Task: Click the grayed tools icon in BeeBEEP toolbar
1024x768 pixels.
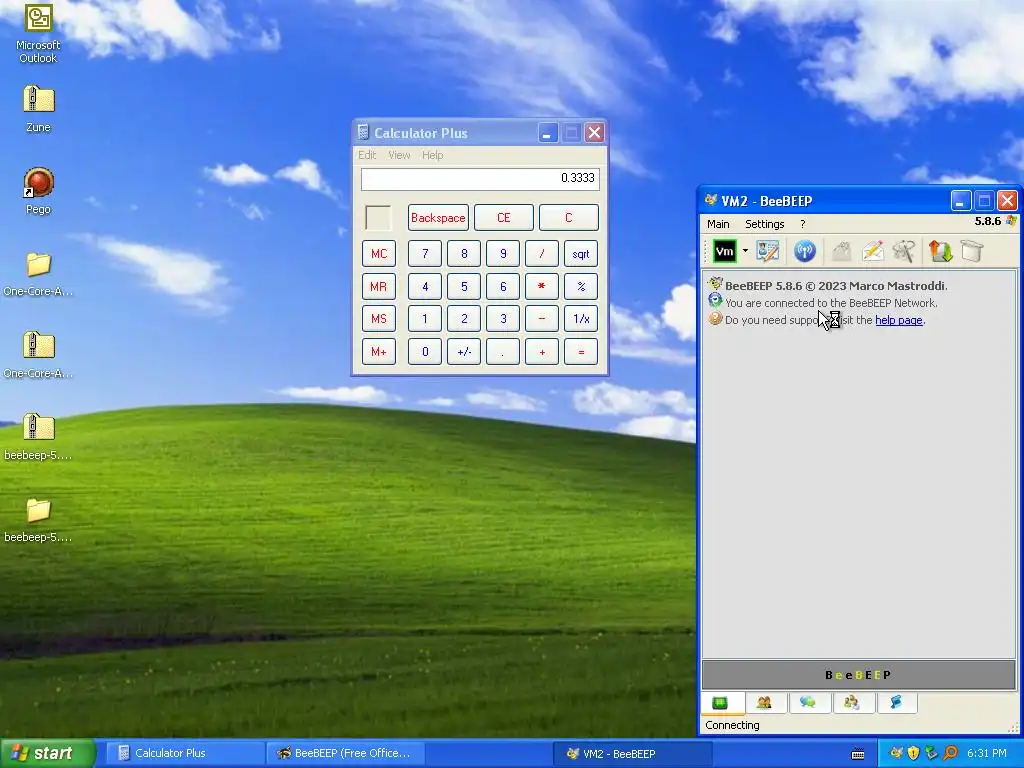Action: point(904,251)
